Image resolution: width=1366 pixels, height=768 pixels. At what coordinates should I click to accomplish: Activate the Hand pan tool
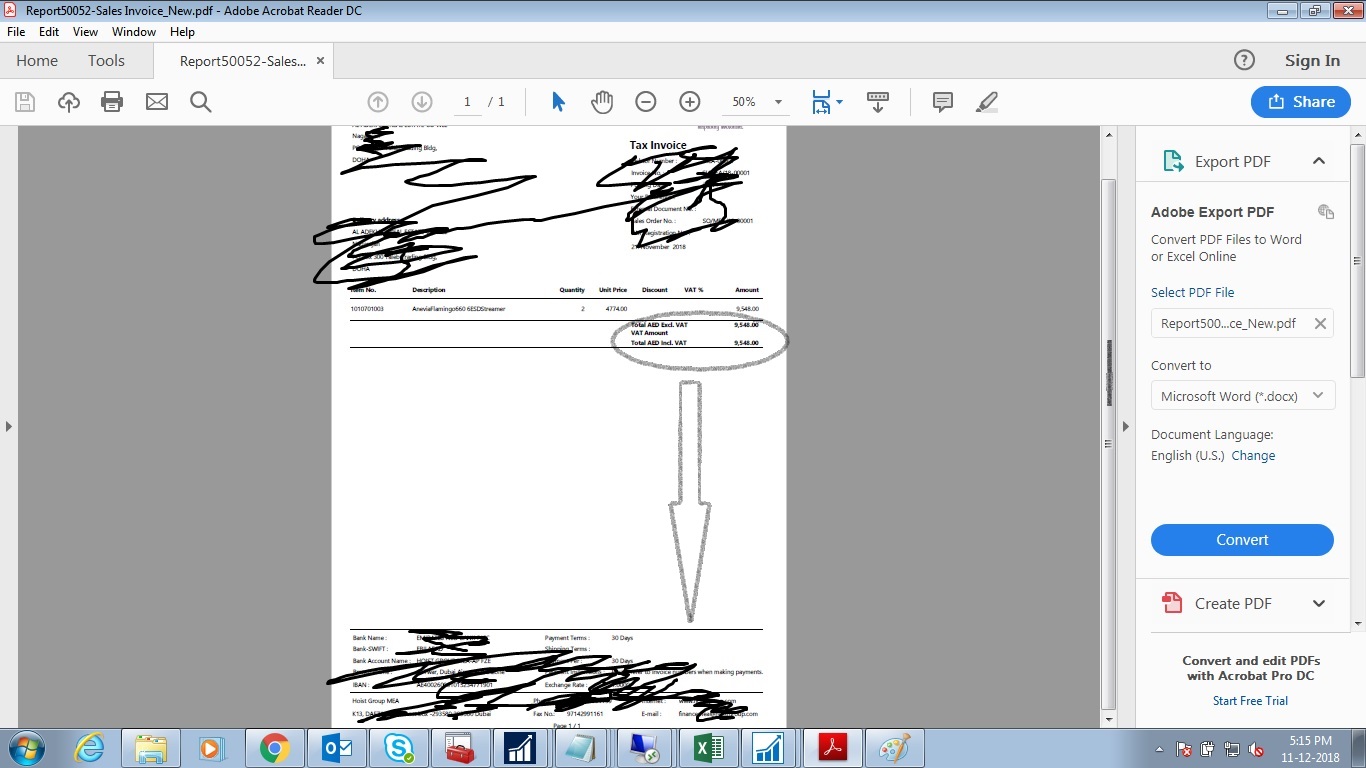602,102
